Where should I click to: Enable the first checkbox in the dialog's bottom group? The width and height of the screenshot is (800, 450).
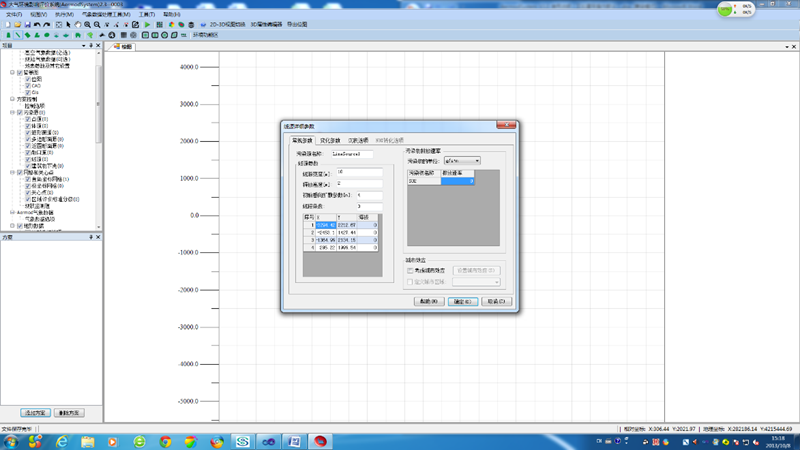point(410,270)
